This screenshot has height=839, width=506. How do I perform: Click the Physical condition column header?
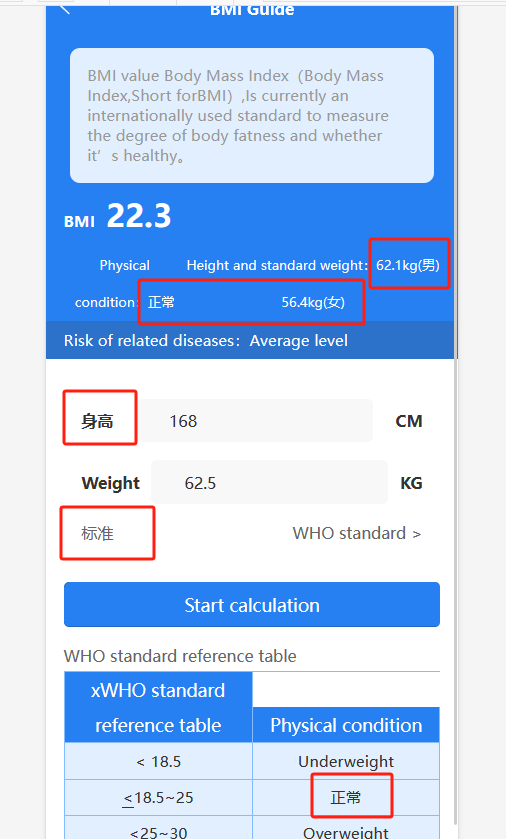[x=346, y=725]
